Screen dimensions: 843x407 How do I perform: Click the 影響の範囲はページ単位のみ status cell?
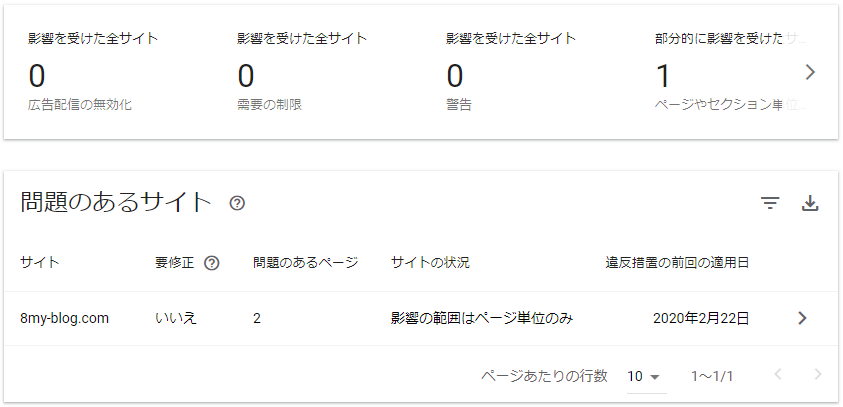coord(482,318)
